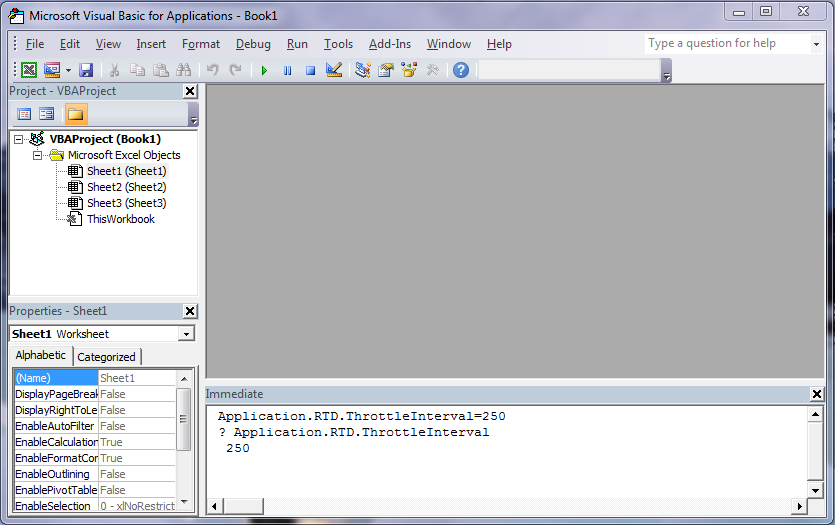The width and height of the screenshot is (835, 525).
Task: Close the Properties - Sheet1 panel
Action: [x=190, y=311]
